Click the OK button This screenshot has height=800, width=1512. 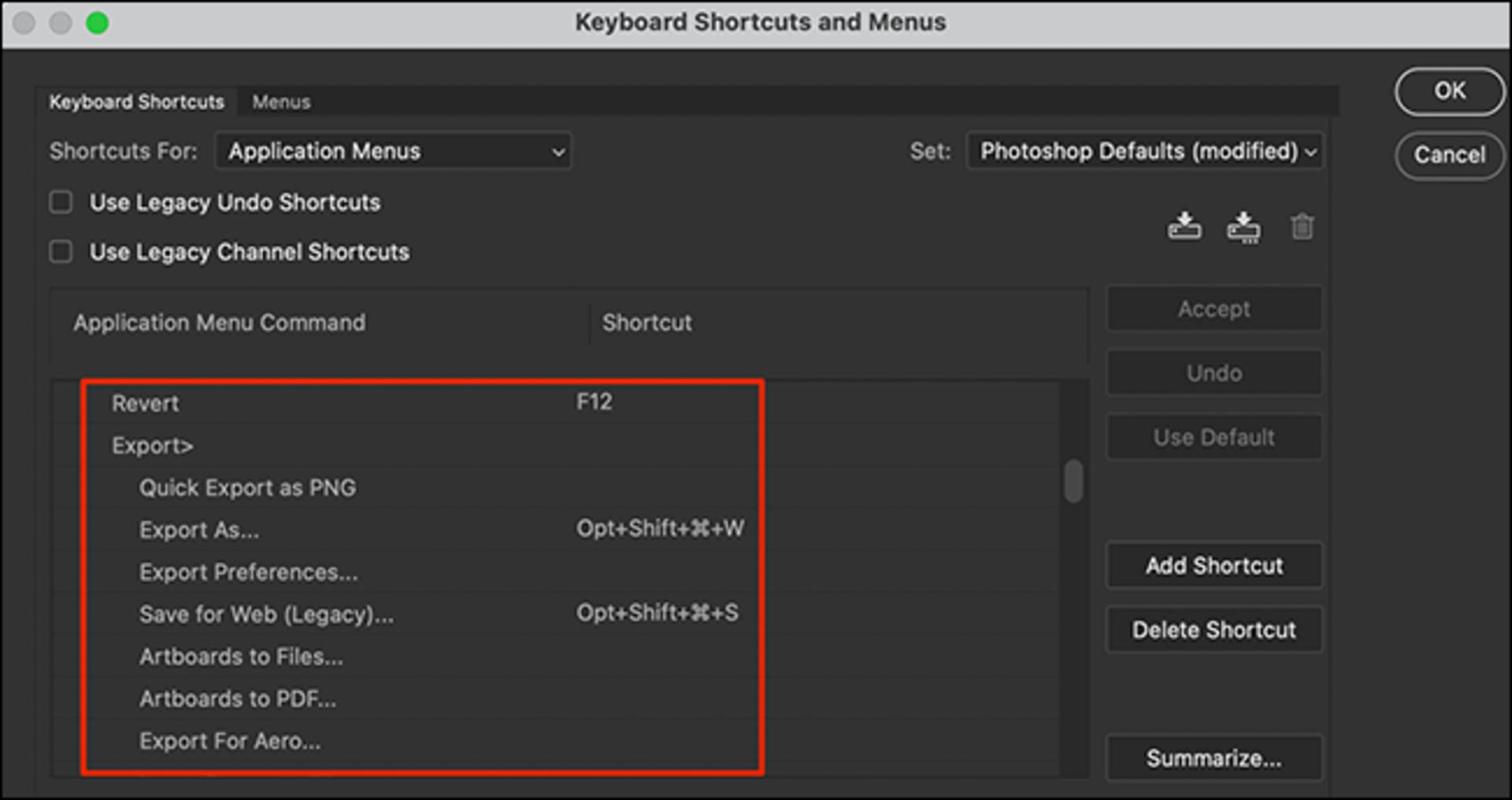coord(1450,91)
